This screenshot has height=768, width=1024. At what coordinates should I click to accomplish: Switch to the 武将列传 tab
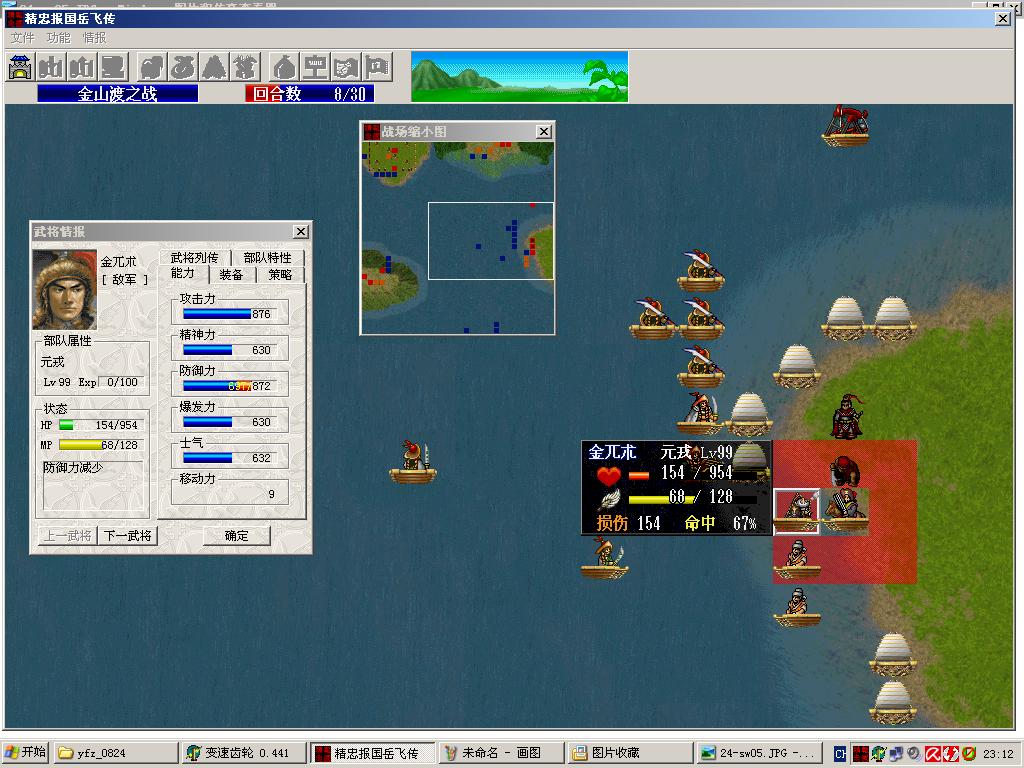point(195,257)
